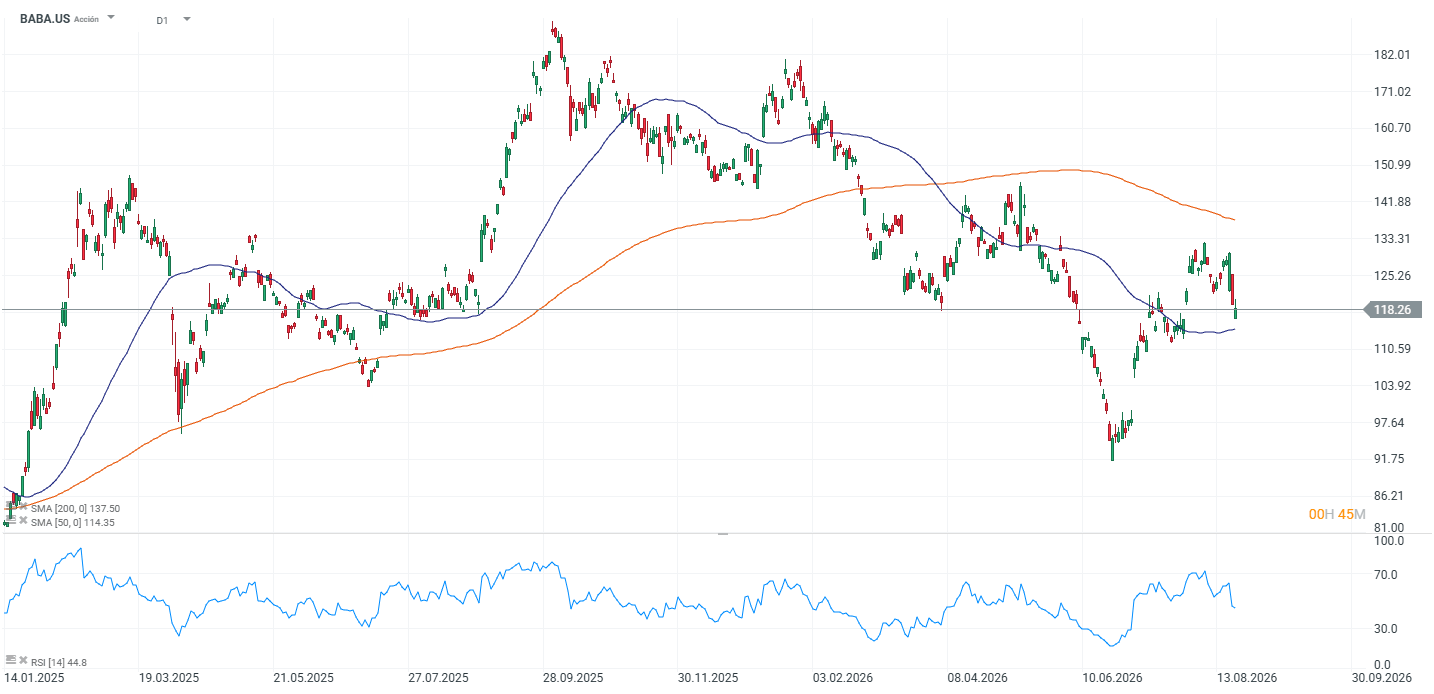The image size is (1434, 694).
Task: Click the 133.31 price axis label
Action: pos(1391,239)
